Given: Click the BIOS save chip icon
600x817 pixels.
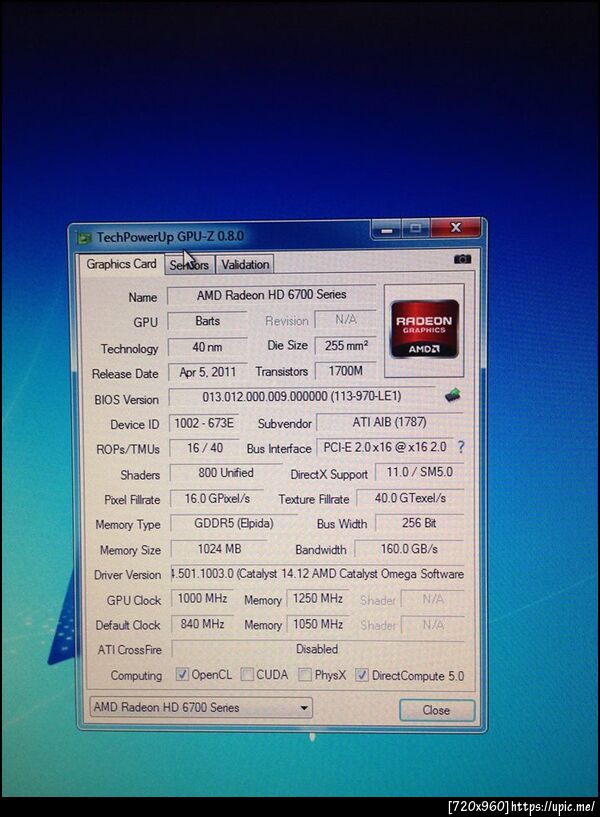Looking at the screenshot, I should click(x=453, y=395).
